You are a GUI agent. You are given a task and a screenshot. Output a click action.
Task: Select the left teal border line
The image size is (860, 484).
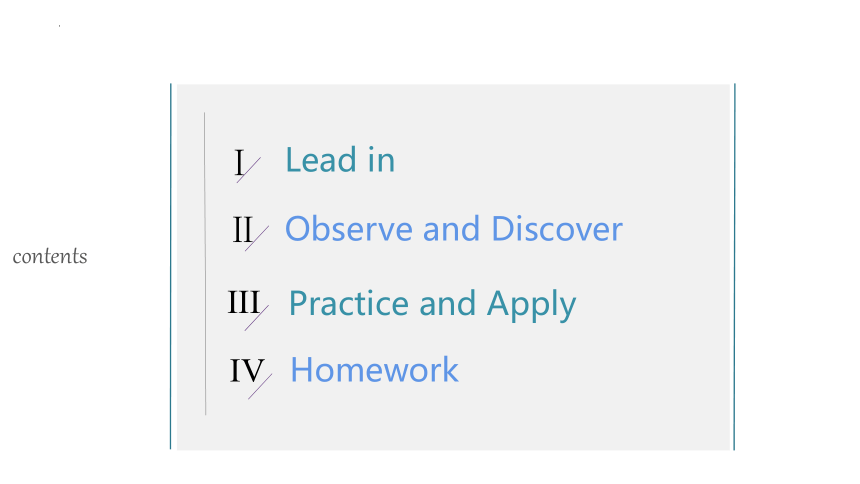[x=171, y=267]
